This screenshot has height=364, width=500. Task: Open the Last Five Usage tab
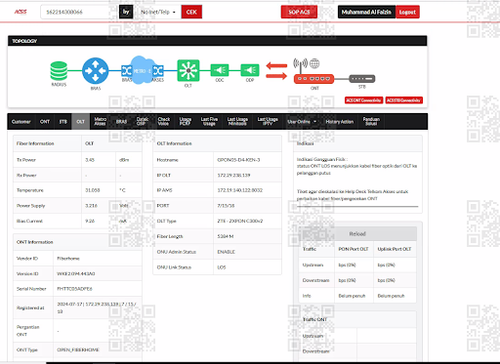(209, 121)
